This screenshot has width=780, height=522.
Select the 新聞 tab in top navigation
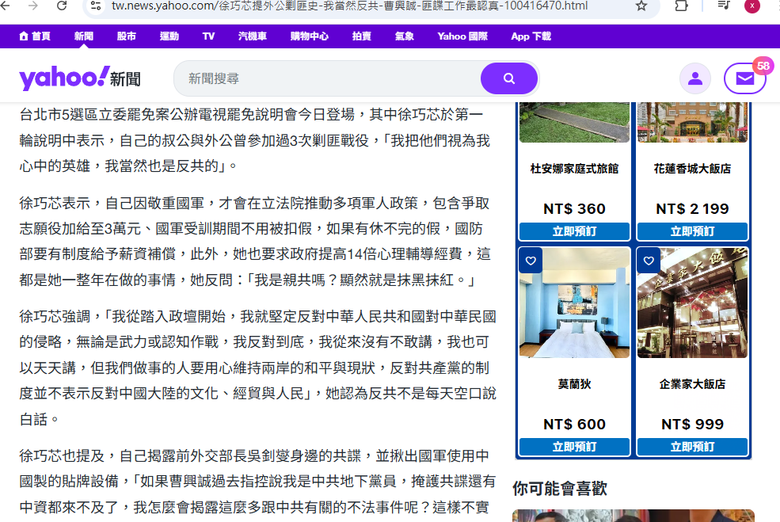click(84, 36)
